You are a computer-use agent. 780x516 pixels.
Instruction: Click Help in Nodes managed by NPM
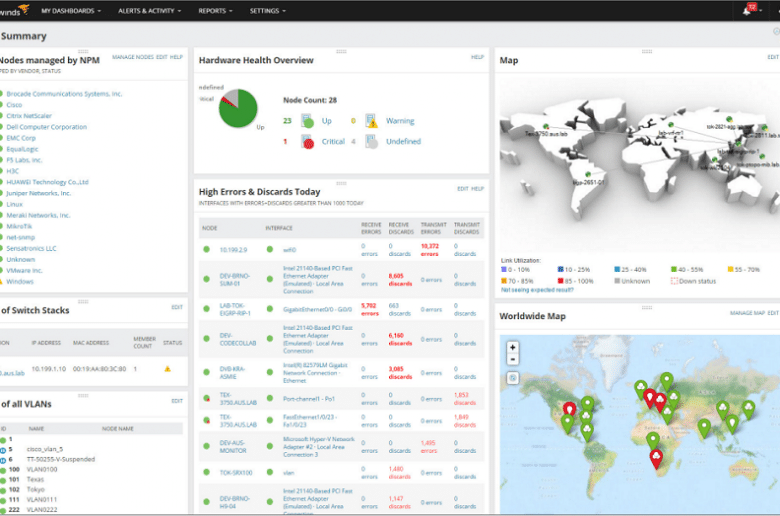coord(176,57)
